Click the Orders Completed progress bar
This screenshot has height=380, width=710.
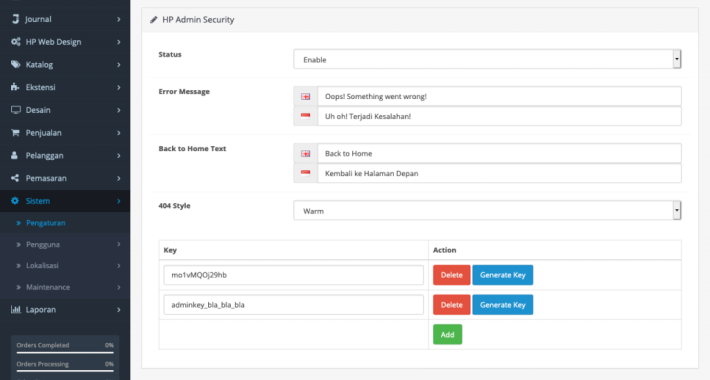(65, 352)
